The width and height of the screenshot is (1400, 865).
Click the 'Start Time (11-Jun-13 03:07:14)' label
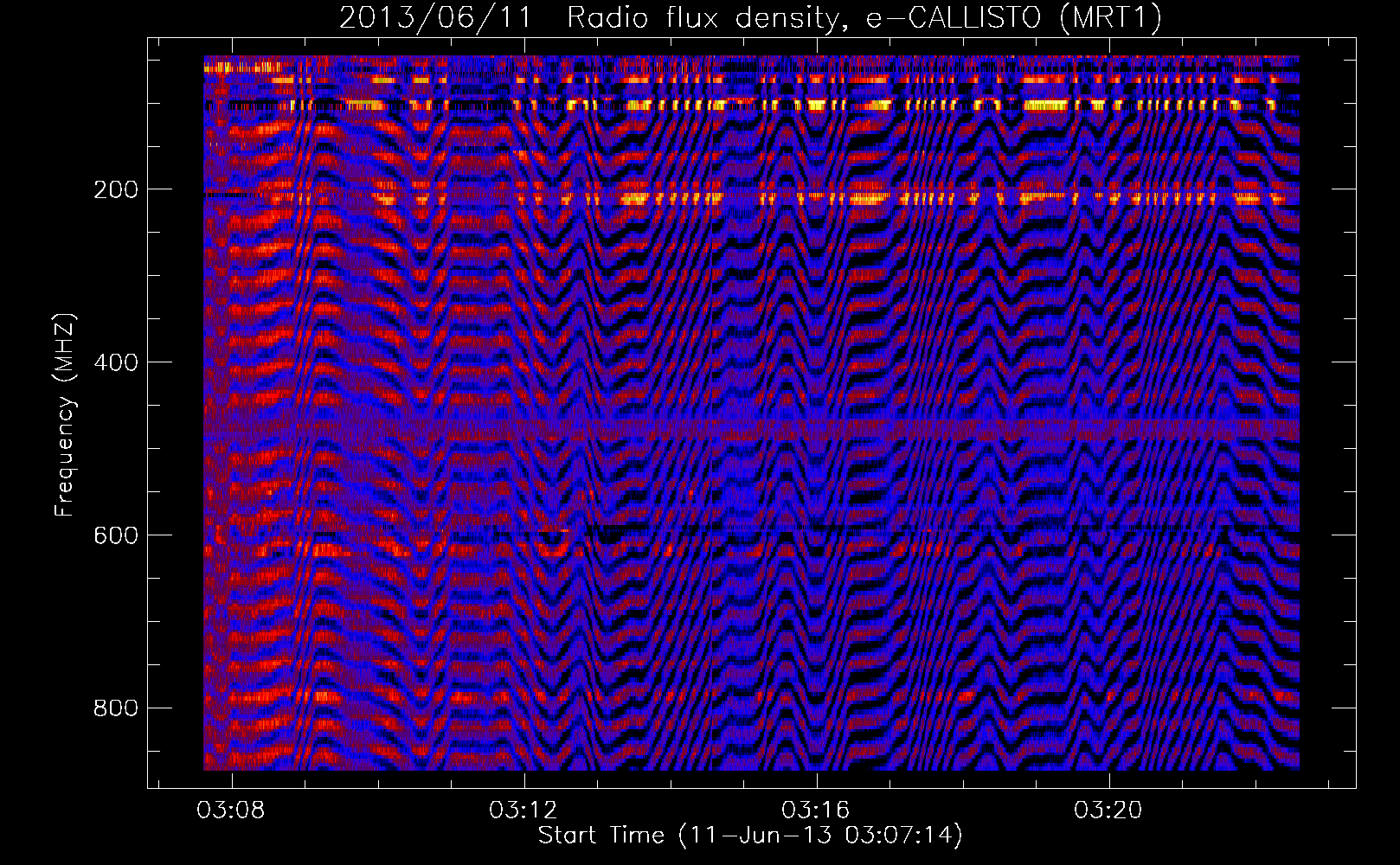[x=750, y=836]
